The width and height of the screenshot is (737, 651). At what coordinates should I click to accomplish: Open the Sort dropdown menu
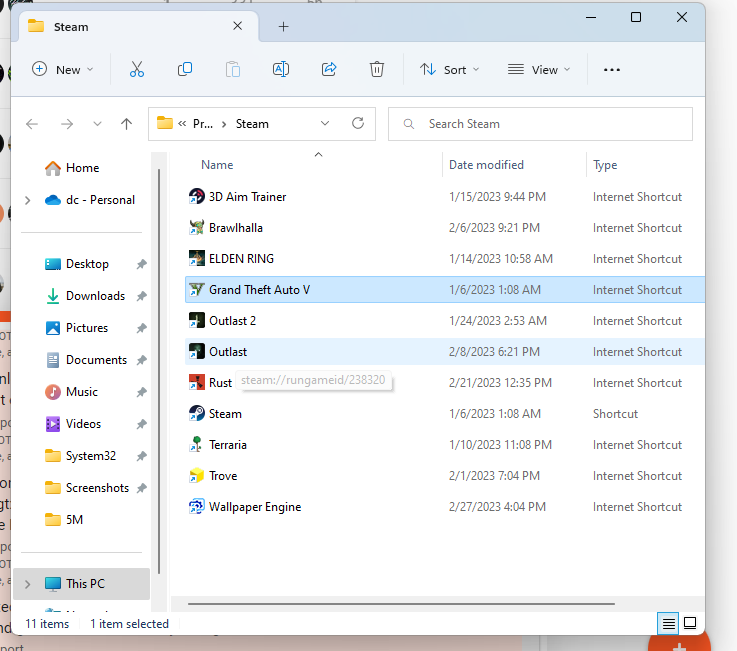[449, 69]
